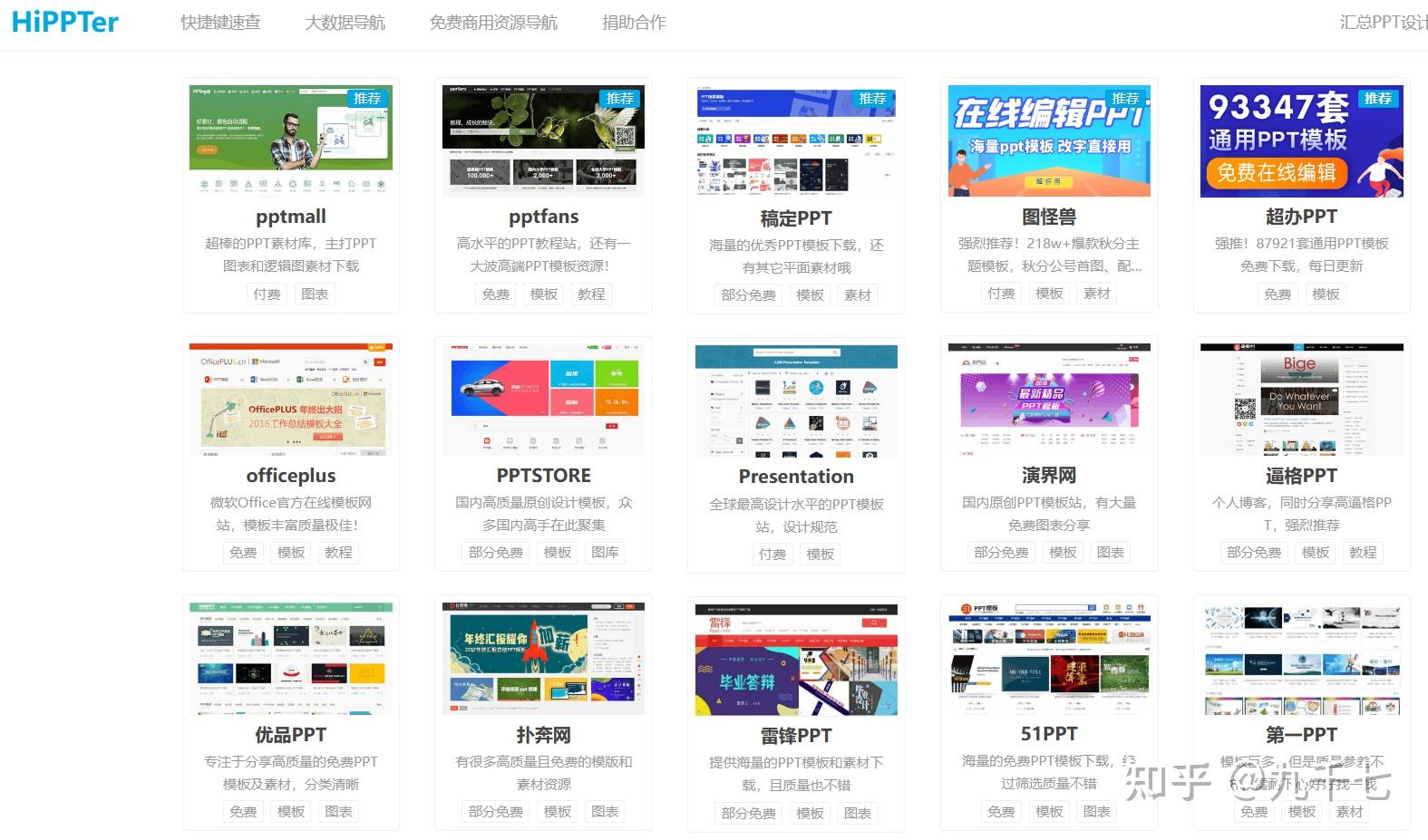Click the 第一PPT title link

1302,735
